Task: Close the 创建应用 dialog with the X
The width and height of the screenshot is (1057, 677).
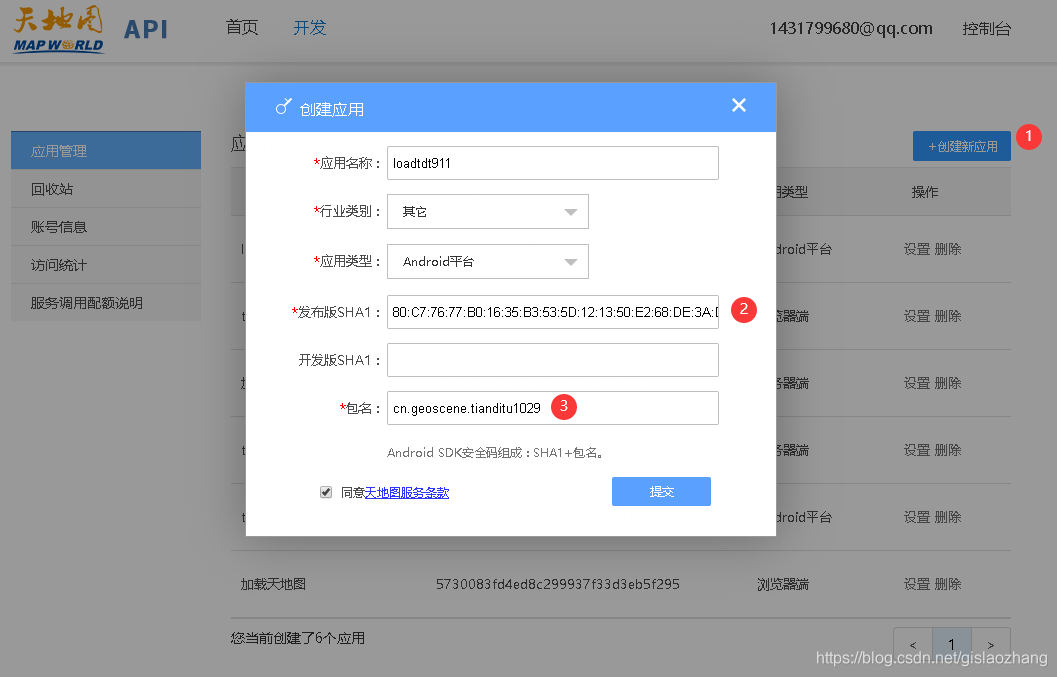Action: [x=739, y=105]
